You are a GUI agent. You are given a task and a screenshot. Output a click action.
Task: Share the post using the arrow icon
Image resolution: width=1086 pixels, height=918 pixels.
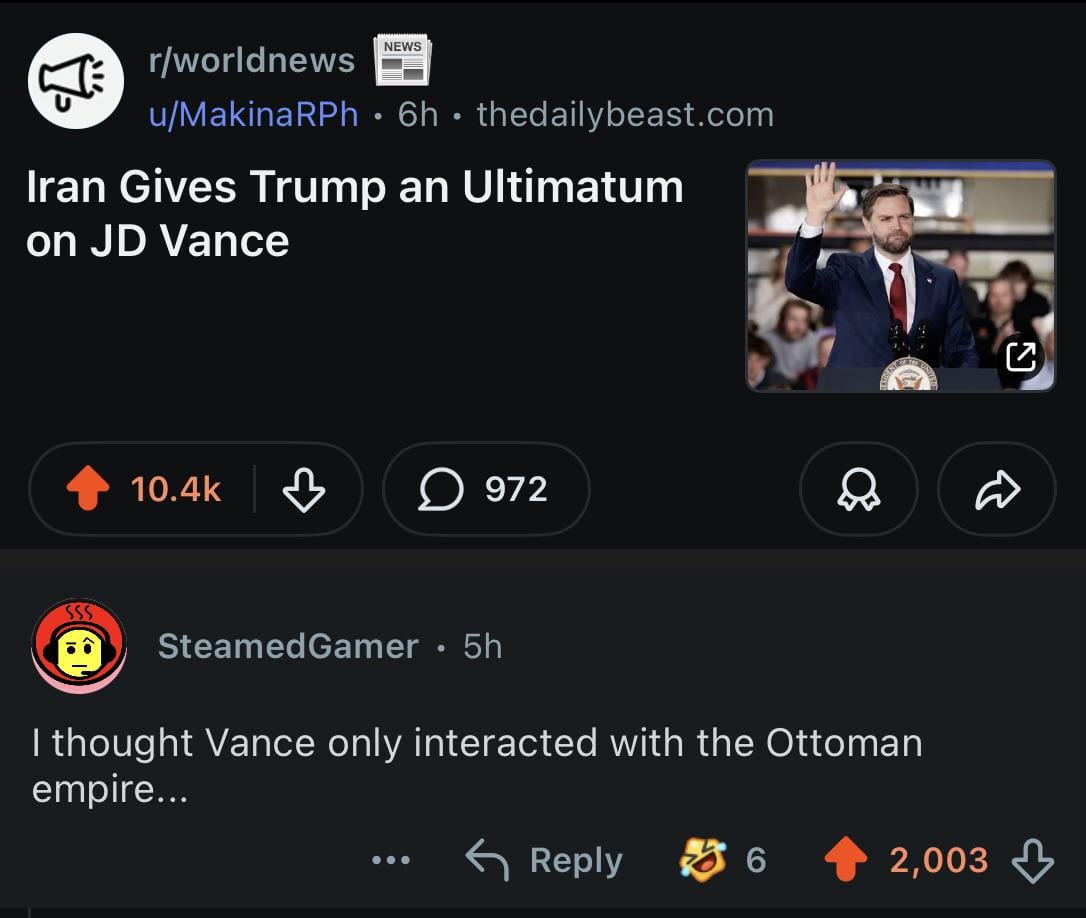[996, 489]
